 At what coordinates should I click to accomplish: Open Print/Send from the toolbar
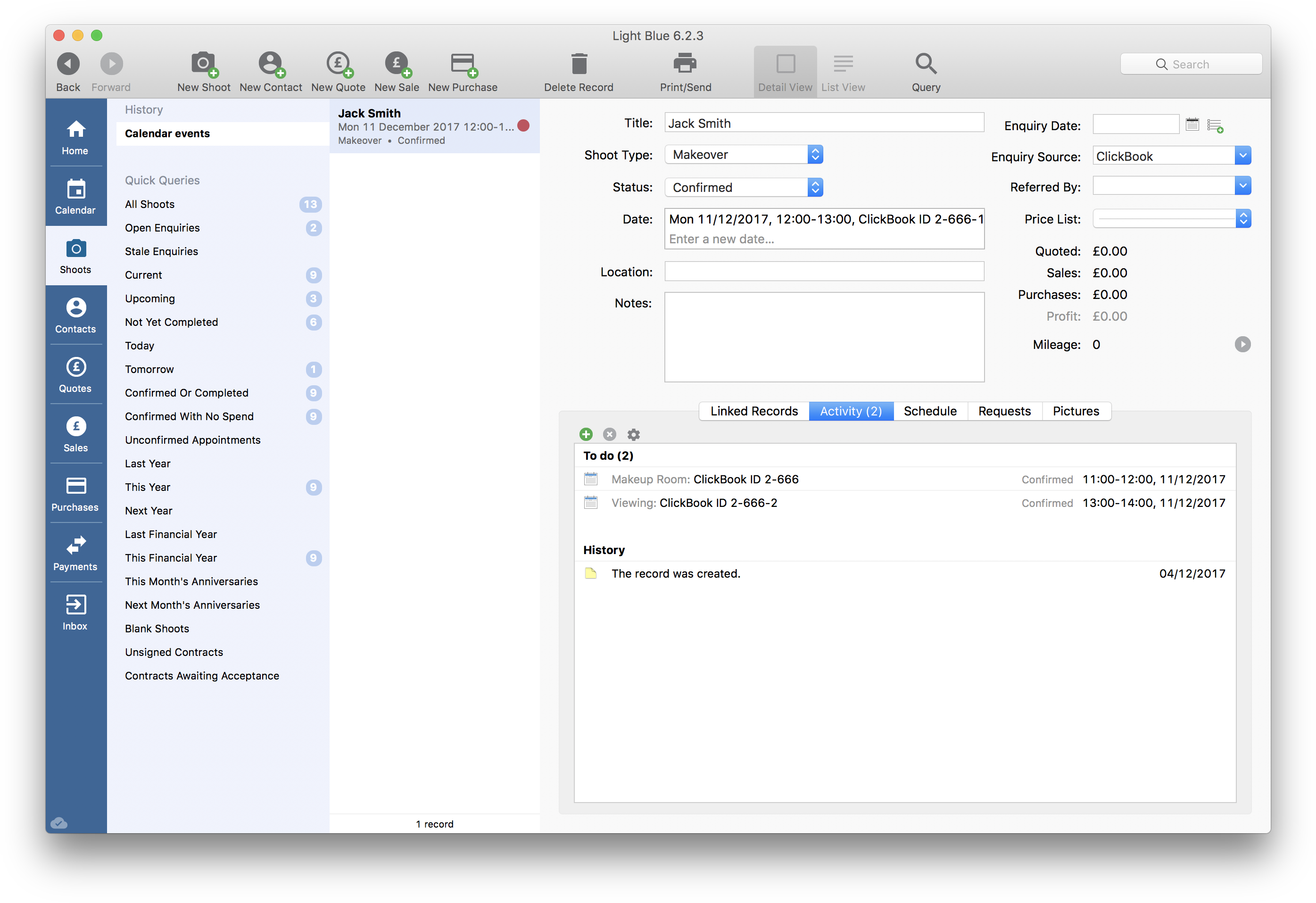coord(685,64)
